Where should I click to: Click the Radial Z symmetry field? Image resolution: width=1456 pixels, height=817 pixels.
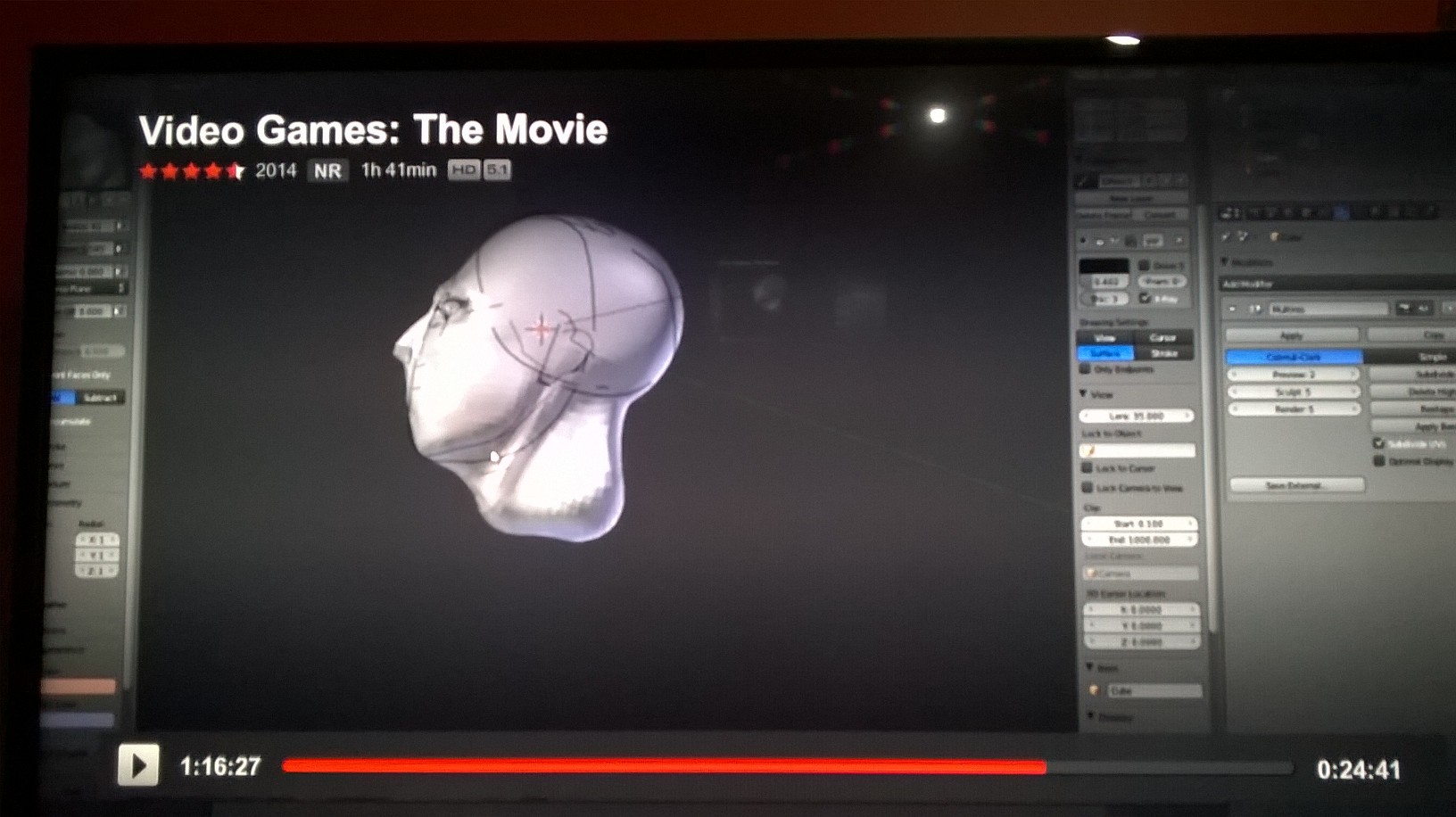(95, 570)
